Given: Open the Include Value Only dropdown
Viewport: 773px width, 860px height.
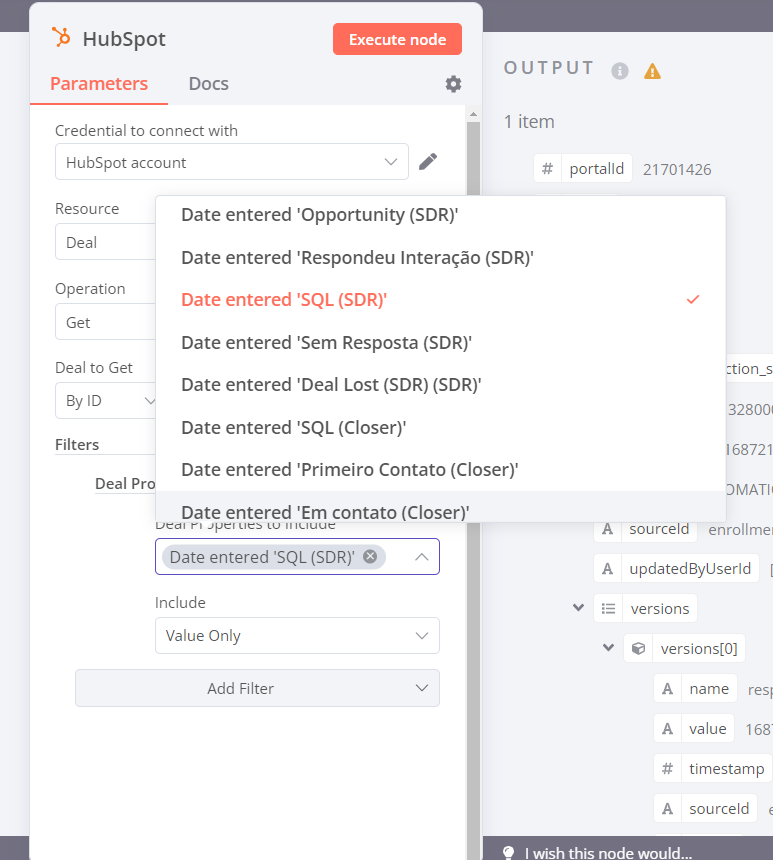Looking at the screenshot, I should pos(297,635).
